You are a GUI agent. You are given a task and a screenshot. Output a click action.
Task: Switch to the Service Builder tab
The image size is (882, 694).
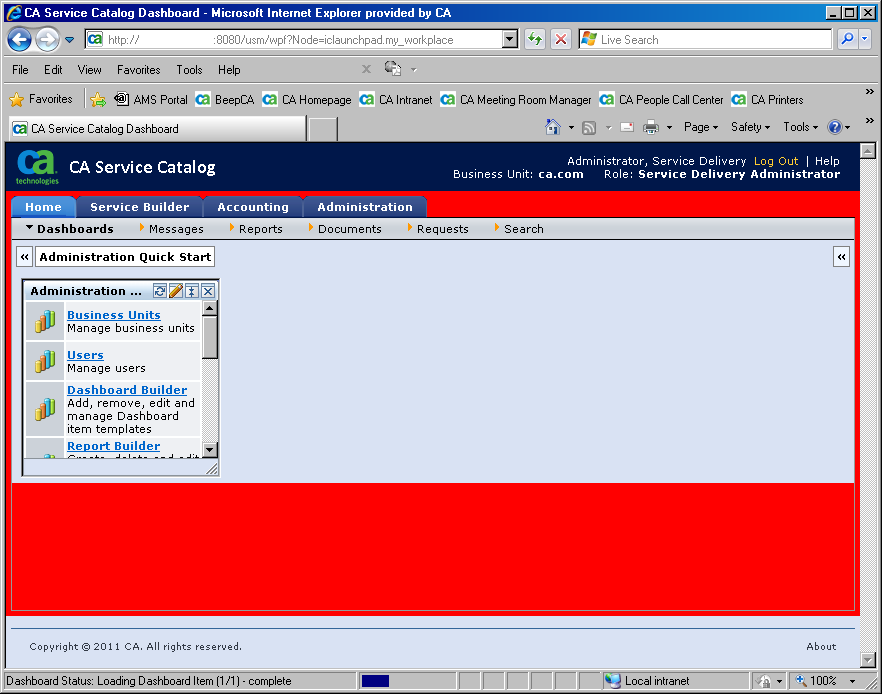coord(140,207)
